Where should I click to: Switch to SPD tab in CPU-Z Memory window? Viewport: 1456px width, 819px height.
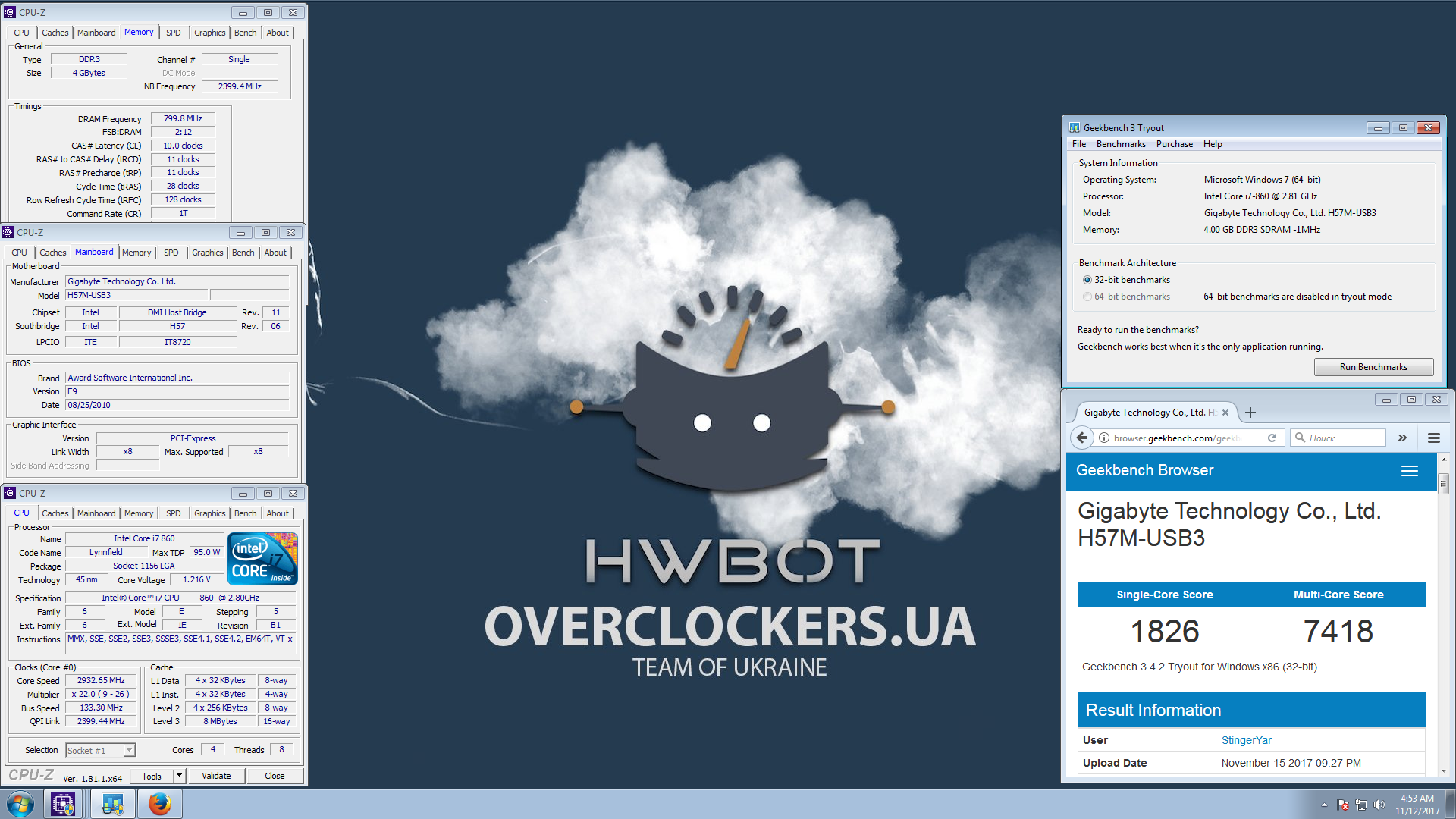click(x=174, y=33)
